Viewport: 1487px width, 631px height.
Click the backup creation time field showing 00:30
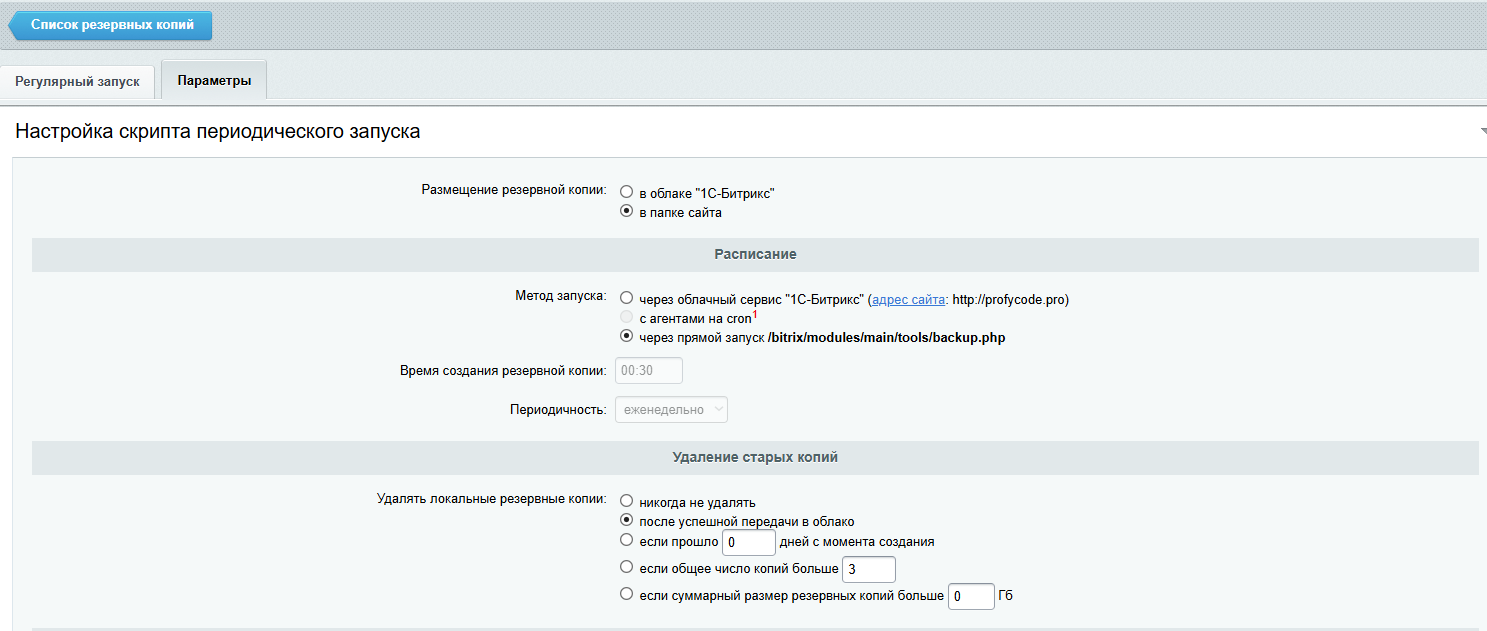coord(648,370)
